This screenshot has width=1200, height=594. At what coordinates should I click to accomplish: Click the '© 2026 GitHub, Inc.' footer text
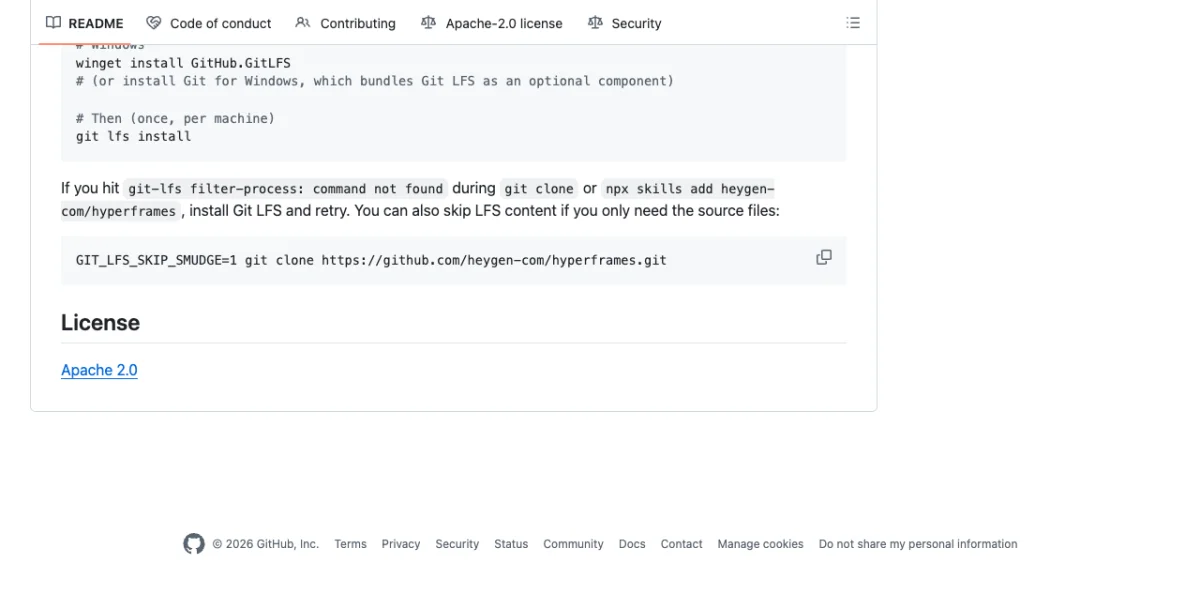click(265, 544)
